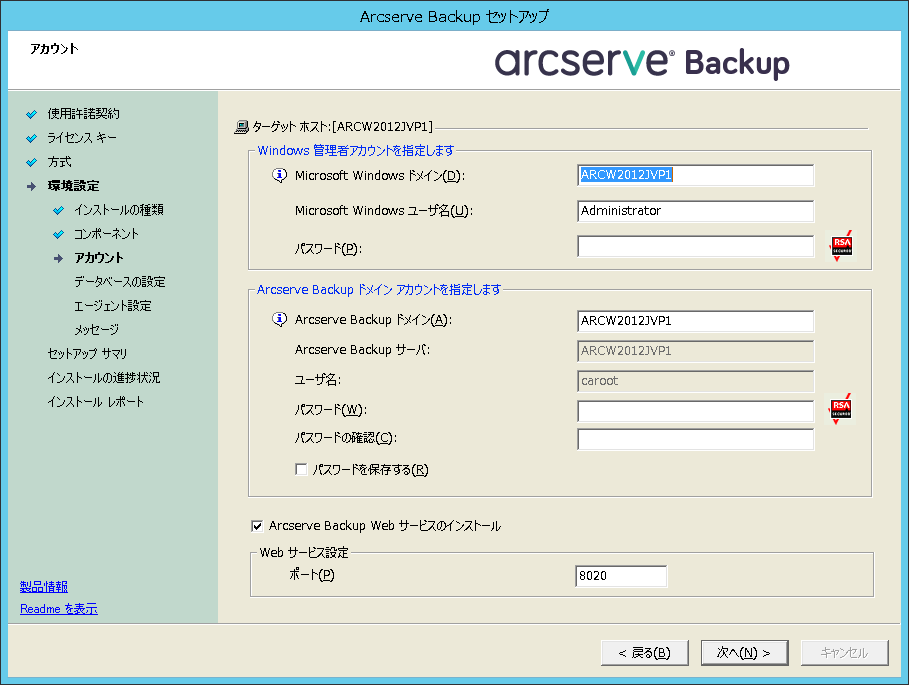Focus Windows パスワード(P) field
This screenshot has width=909, height=685.
pyautogui.click(x=696, y=246)
